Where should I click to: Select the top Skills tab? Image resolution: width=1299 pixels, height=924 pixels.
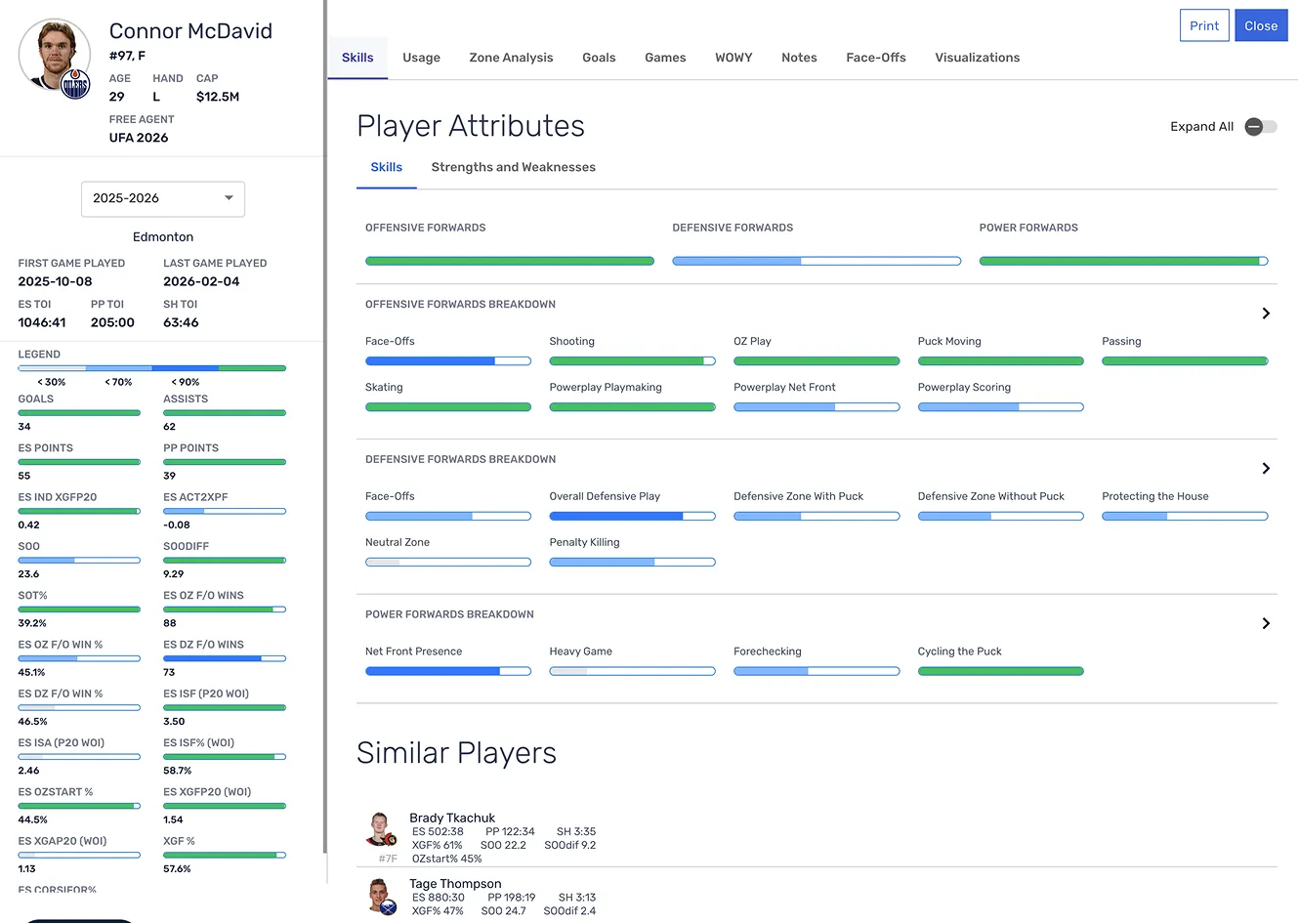pyautogui.click(x=357, y=58)
